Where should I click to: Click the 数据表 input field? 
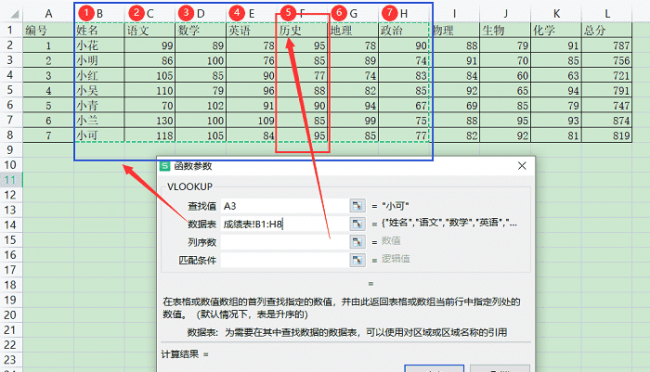(x=285, y=224)
